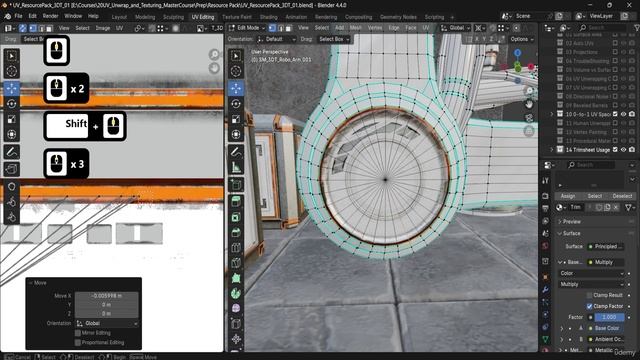
Task: Open the Orientation Global dropdown in the Move panel
Action: pos(107,323)
